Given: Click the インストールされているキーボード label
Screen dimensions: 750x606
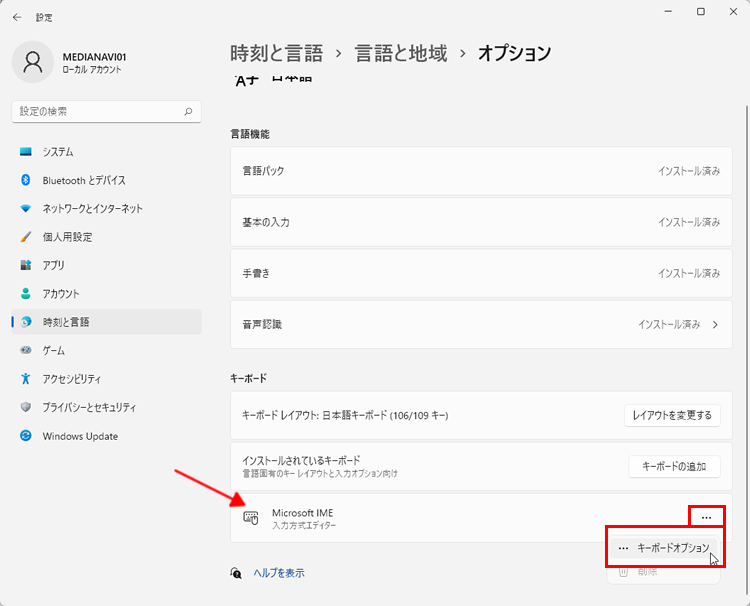Looking at the screenshot, I should pos(301,460).
